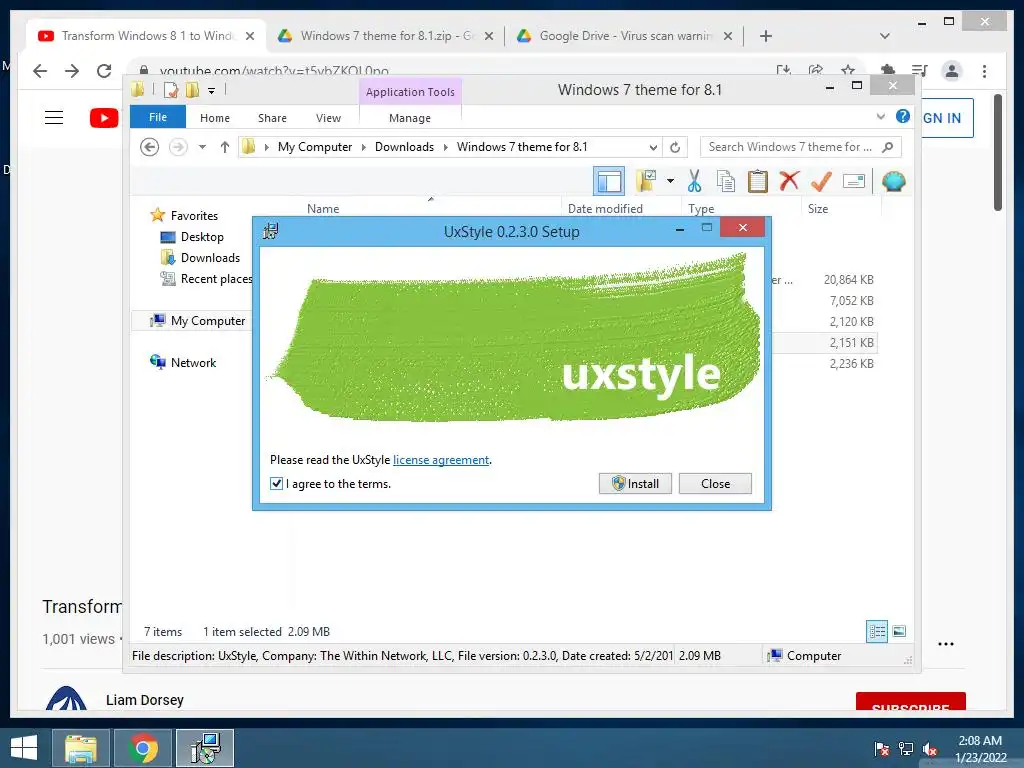1024x768 pixels.
Task: Click Close button in UxStyle Setup
Action: point(715,483)
